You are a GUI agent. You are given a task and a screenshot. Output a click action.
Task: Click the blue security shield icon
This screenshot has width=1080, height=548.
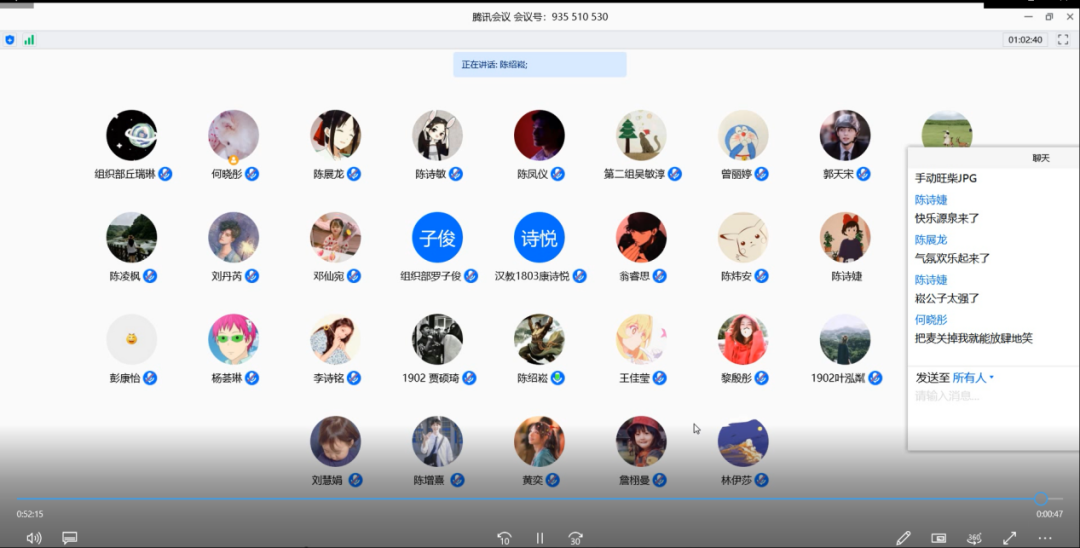[10, 40]
